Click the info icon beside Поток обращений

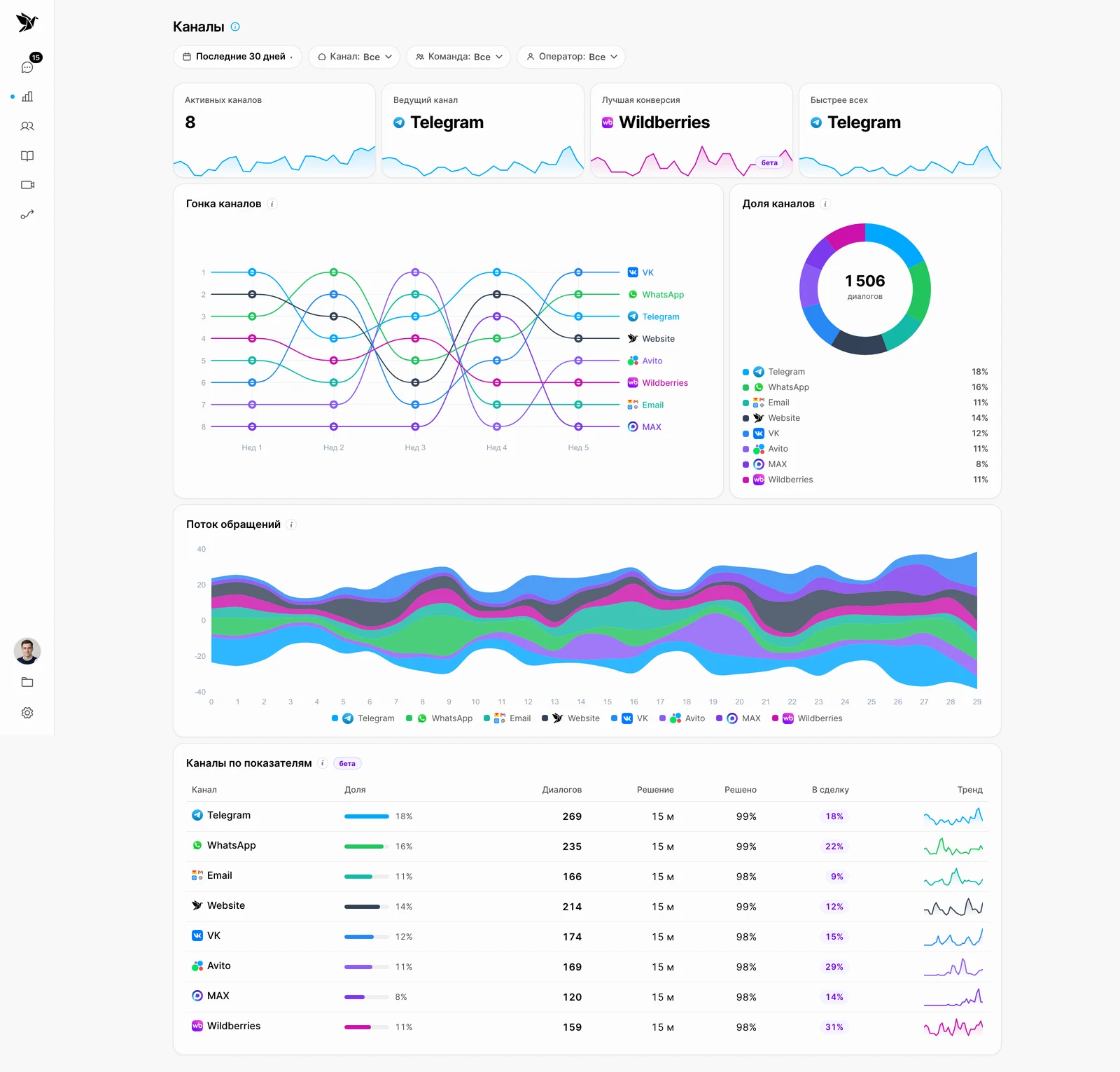click(292, 524)
